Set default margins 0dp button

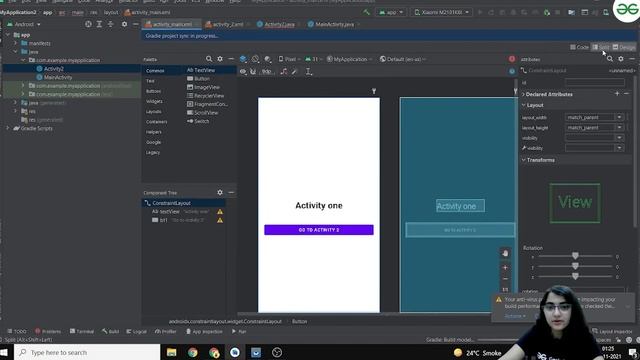(x=267, y=71)
